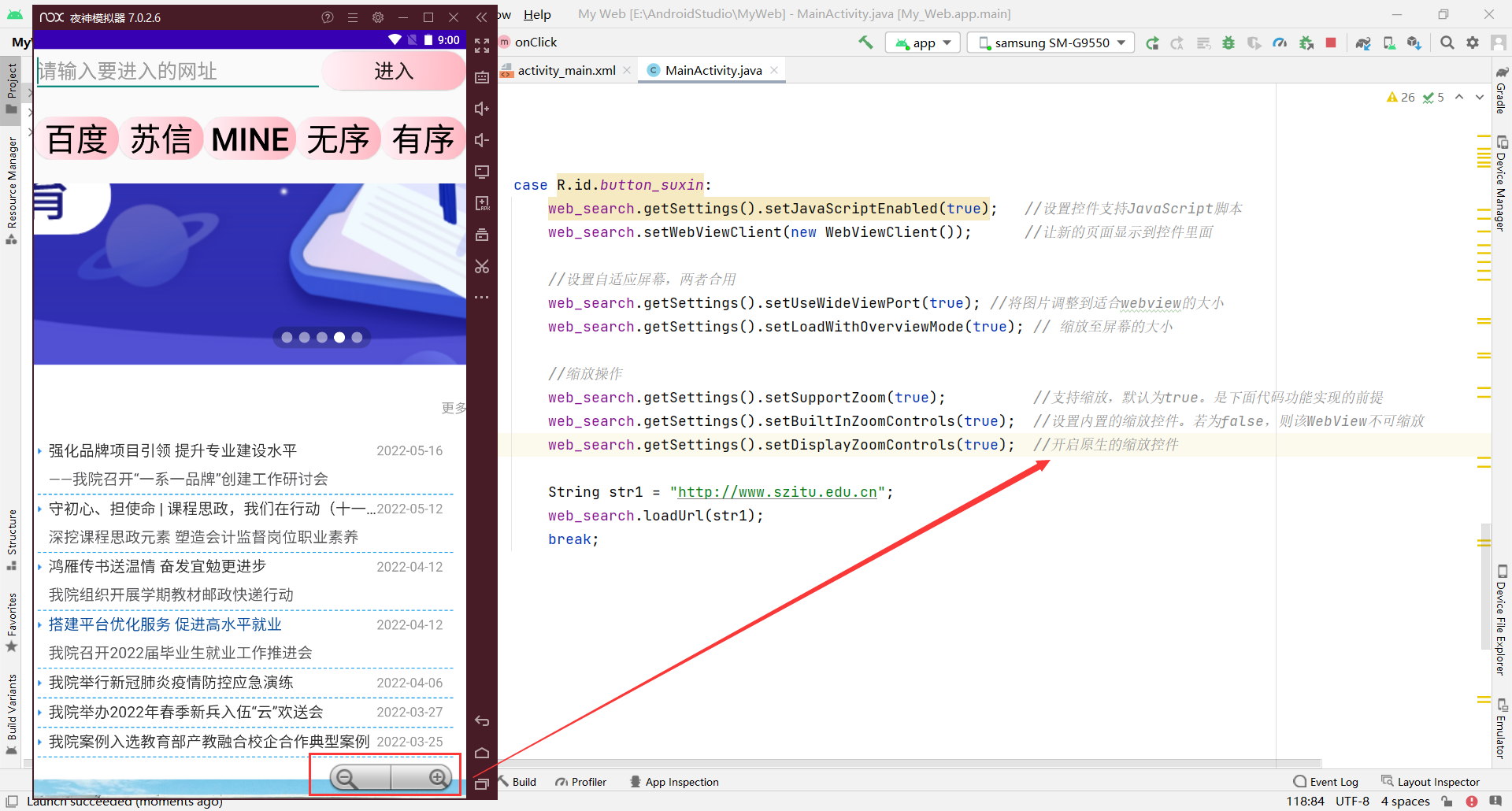Profile the app with the speedometer icon

click(x=1280, y=43)
